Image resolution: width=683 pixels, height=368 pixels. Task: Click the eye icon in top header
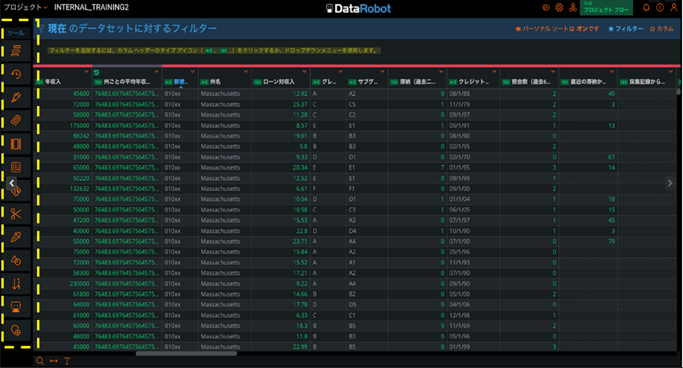[546, 7]
